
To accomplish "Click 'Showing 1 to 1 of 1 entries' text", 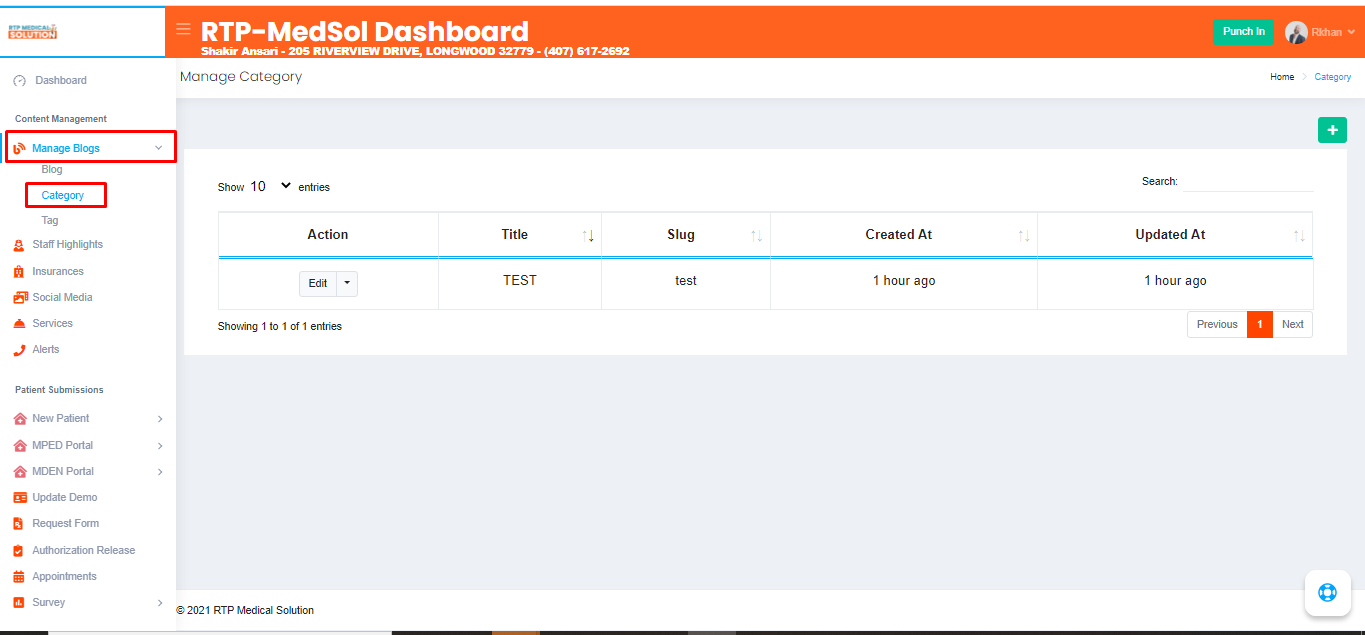I will 280,327.
